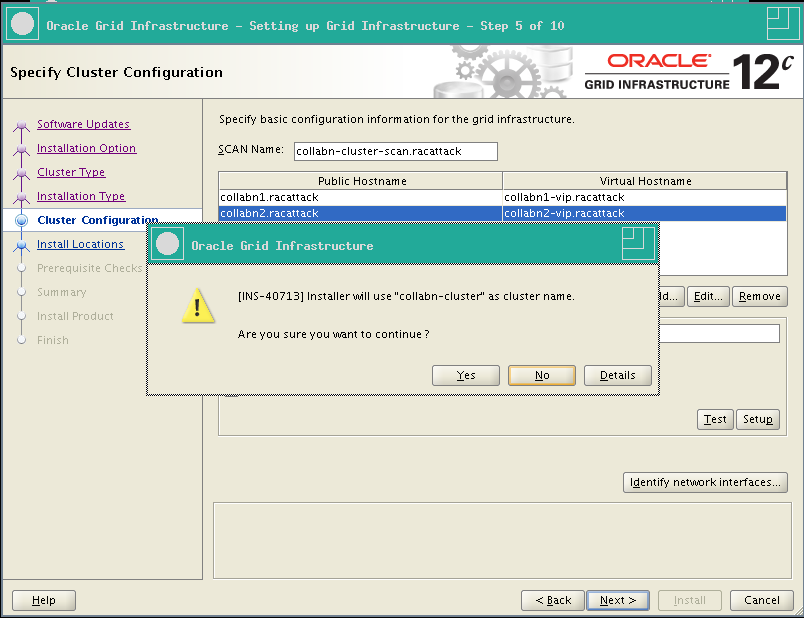Image resolution: width=804 pixels, height=618 pixels.
Task: Click the main installer window menu circle icon
Action: (22, 24)
